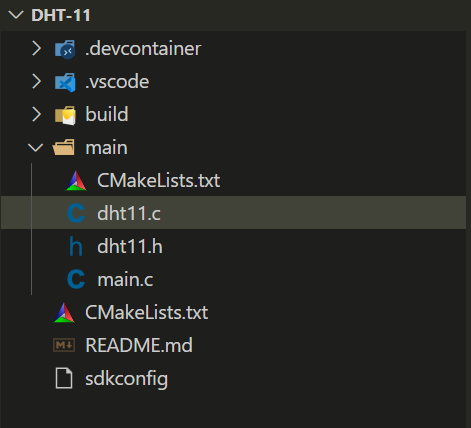Click the open main folder icon
471x428 pixels.
(x=64, y=147)
